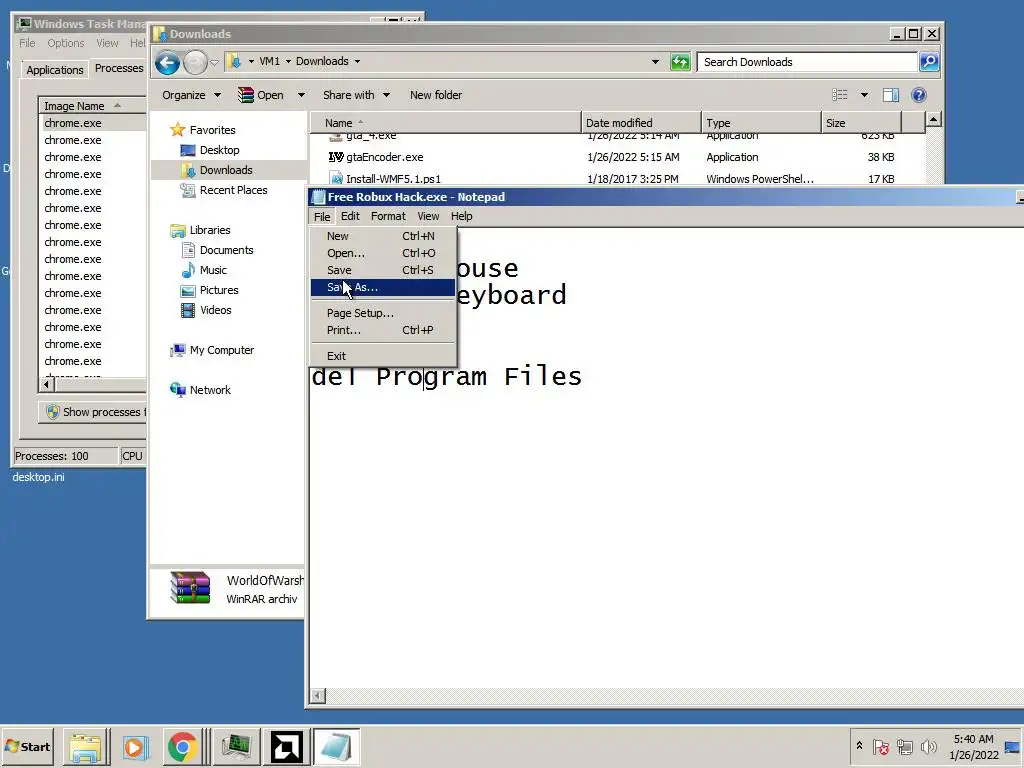Expand the VM1 breadcrumb arrow
The image size is (1024, 768).
pyautogui.click(x=288, y=61)
